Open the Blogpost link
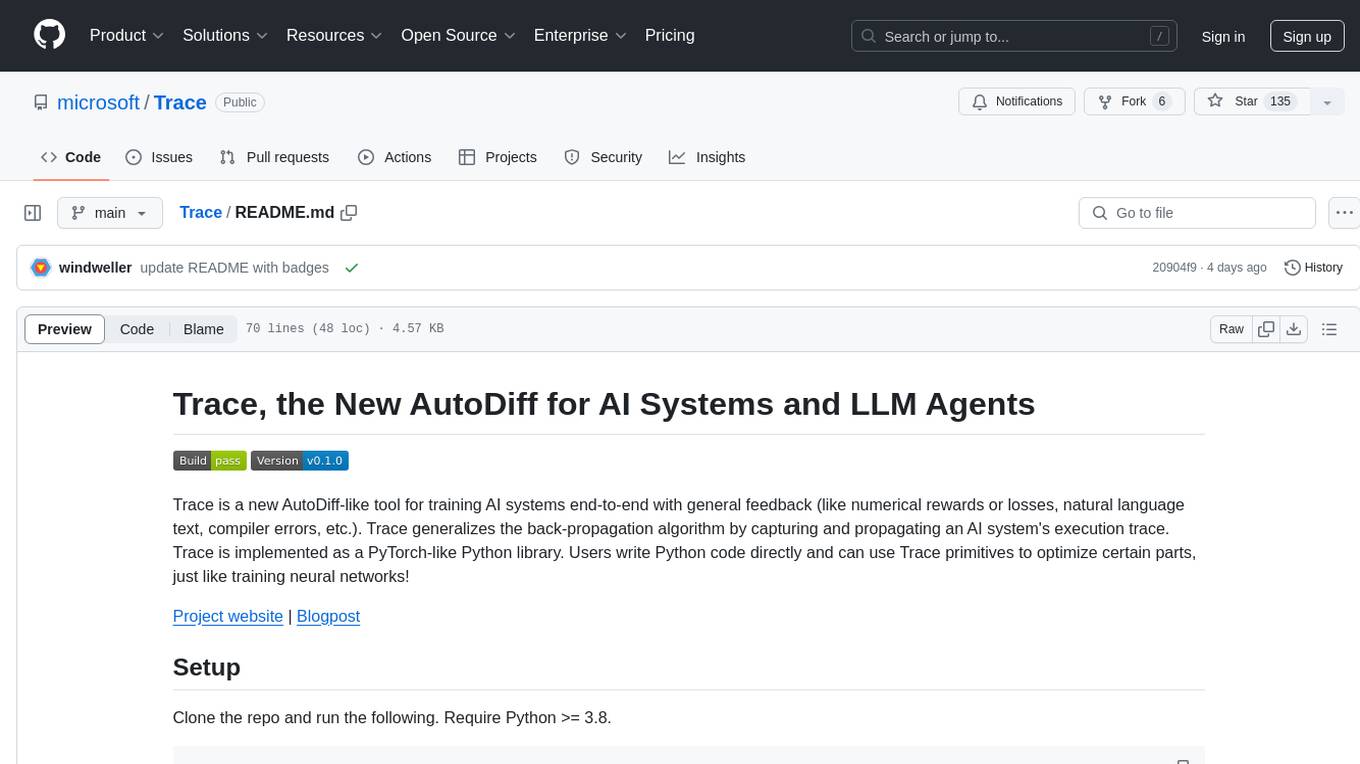 (x=328, y=616)
